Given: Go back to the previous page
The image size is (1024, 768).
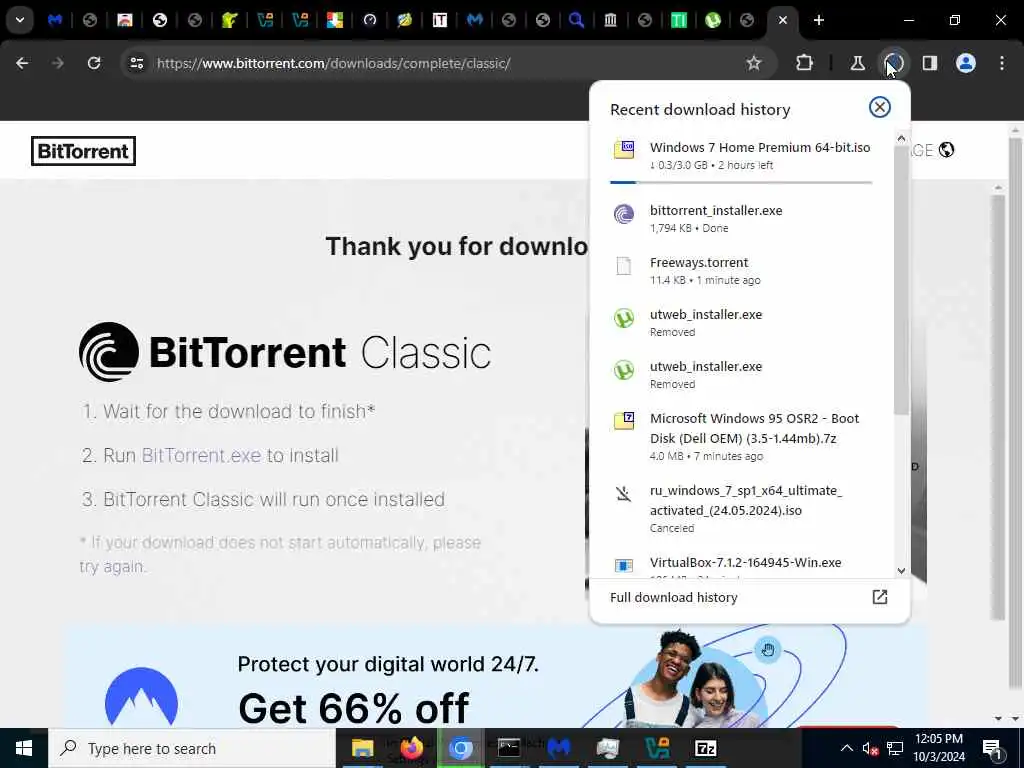Looking at the screenshot, I should pyautogui.click(x=22, y=63).
